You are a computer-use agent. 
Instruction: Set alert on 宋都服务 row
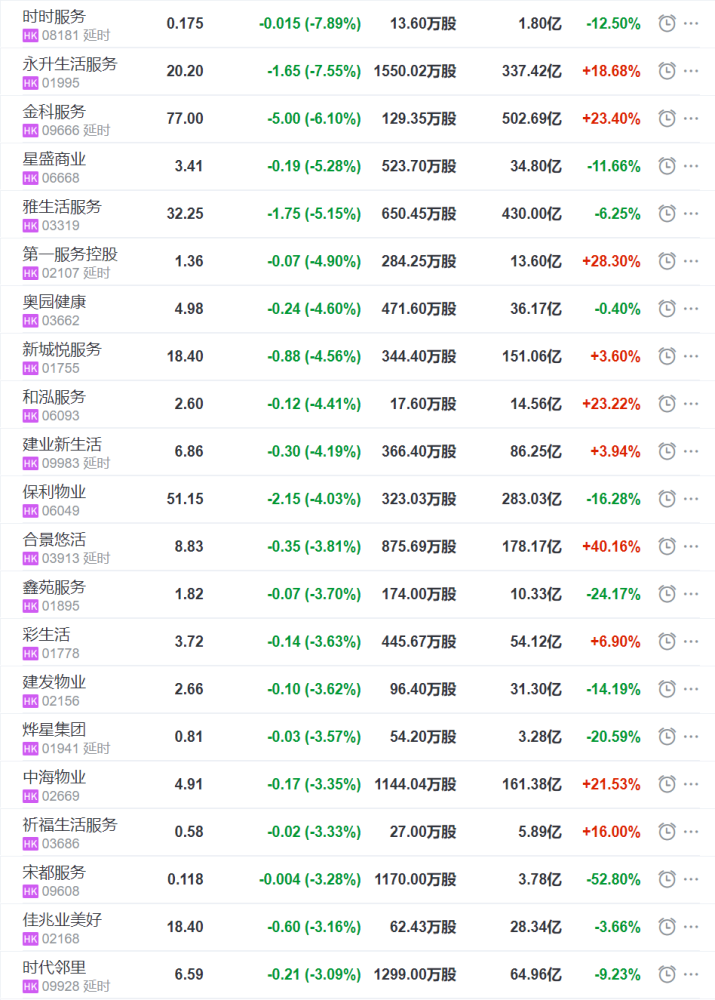click(x=667, y=880)
